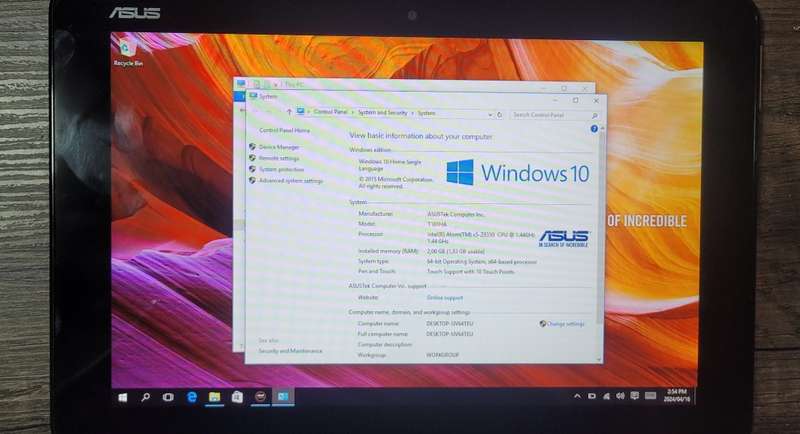Open the Action Center notifications icon

pyautogui.click(x=634, y=396)
